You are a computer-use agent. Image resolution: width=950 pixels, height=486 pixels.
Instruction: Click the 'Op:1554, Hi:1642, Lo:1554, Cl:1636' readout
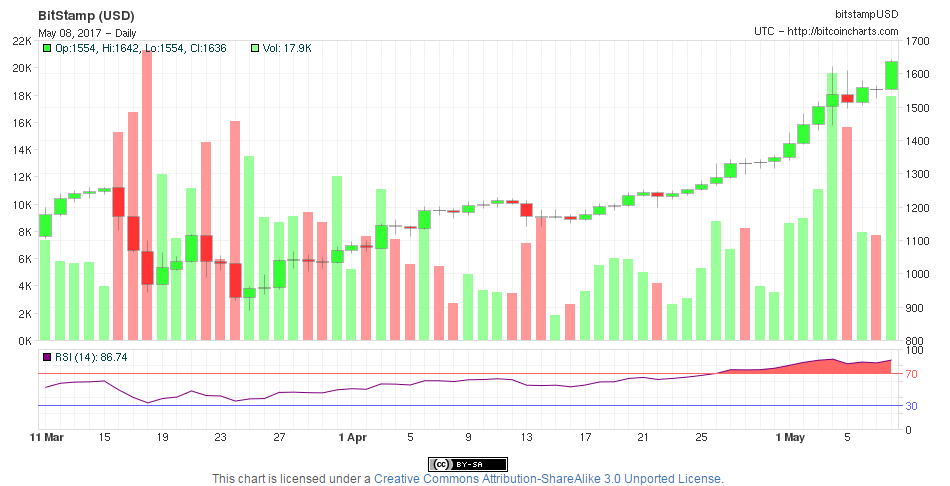(x=141, y=48)
